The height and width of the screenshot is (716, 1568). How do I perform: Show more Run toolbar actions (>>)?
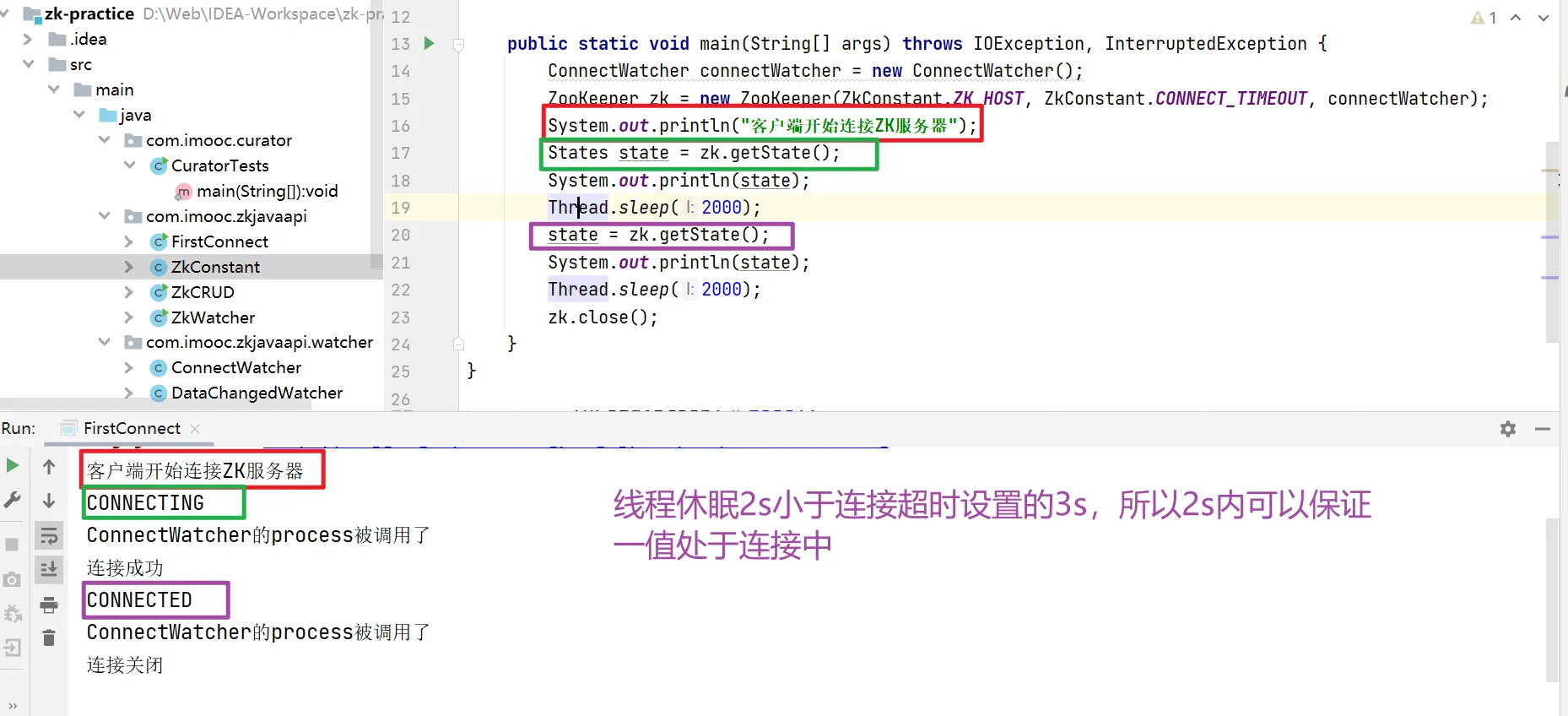point(13,705)
